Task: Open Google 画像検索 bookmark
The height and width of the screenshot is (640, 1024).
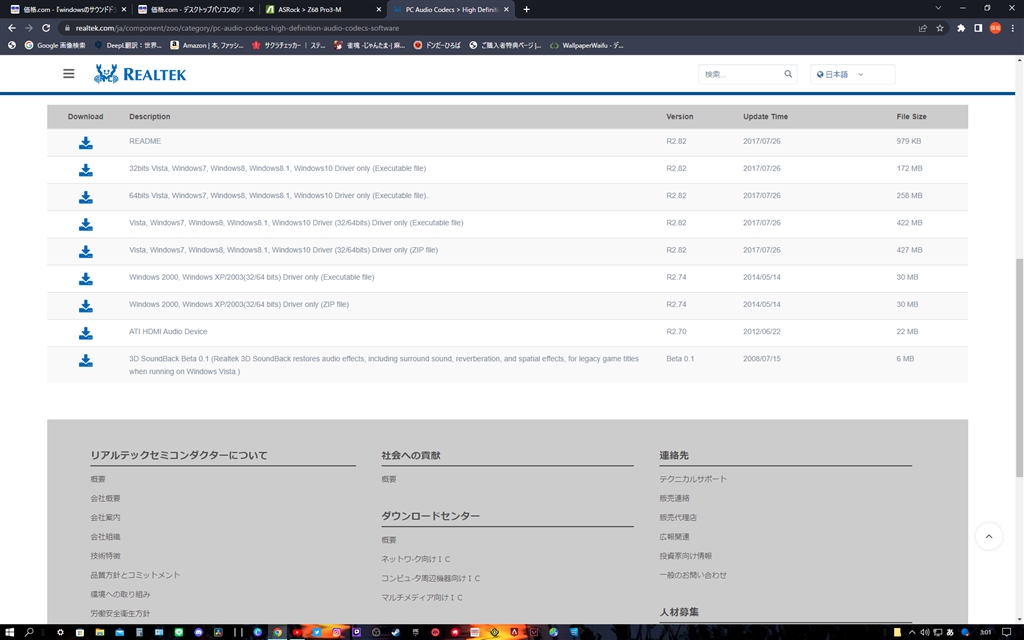Action: (55, 45)
